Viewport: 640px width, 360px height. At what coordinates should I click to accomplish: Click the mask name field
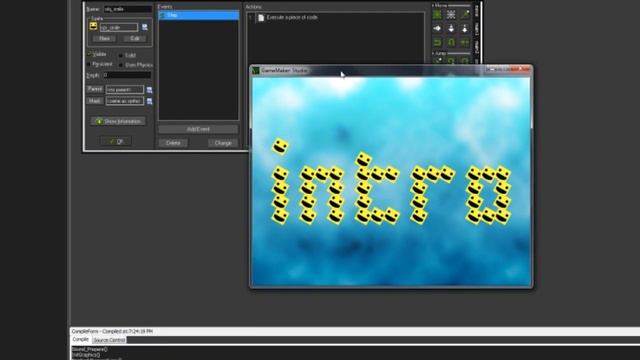point(125,101)
